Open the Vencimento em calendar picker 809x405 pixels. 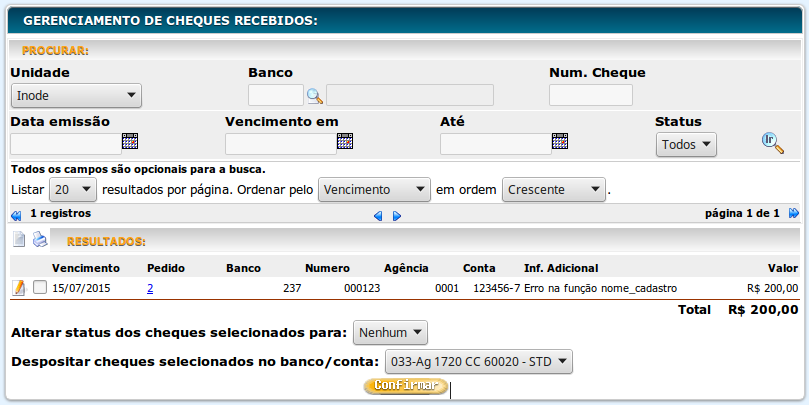pyautogui.click(x=345, y=141)
